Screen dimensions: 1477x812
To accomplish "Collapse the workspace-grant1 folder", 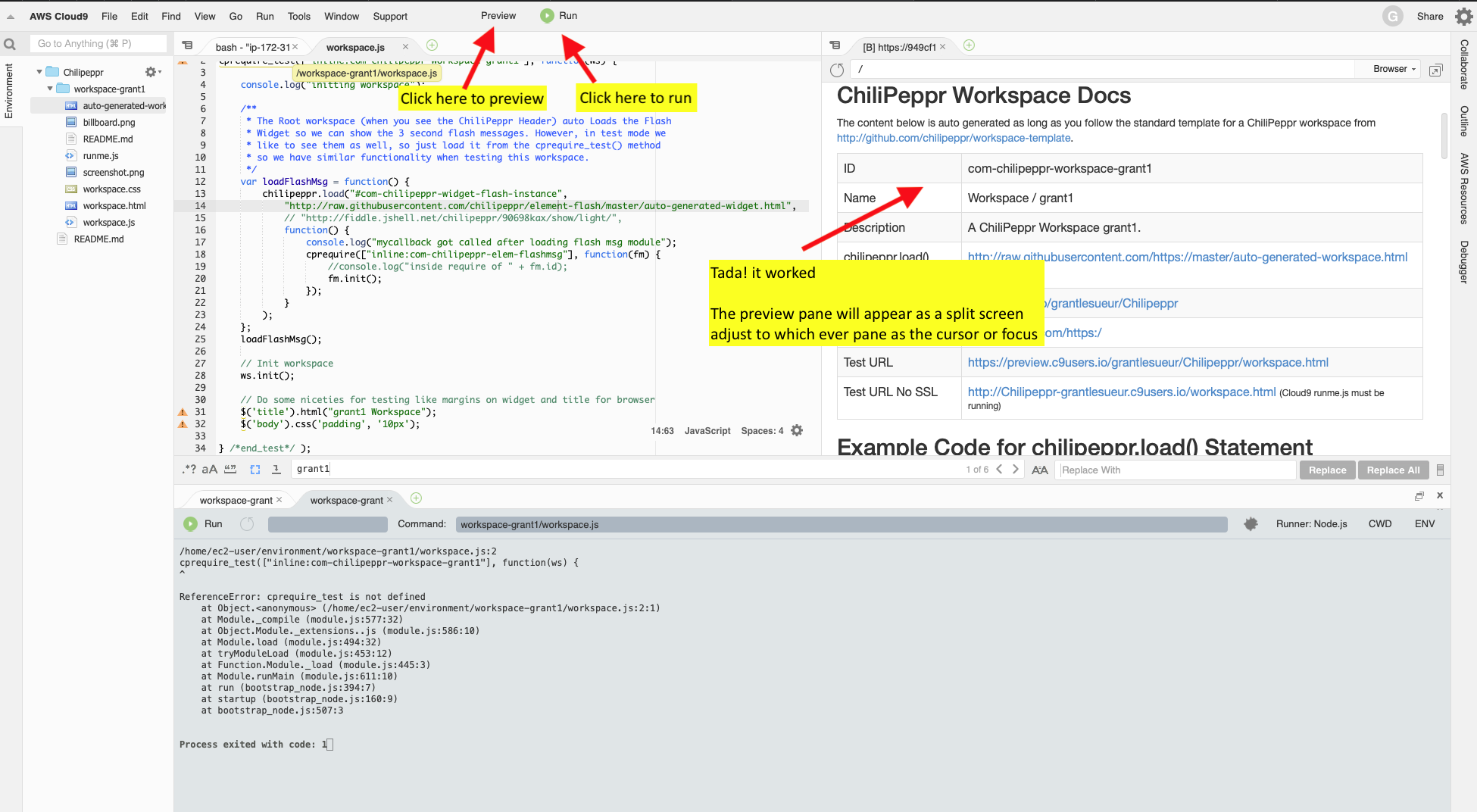I will click(x=50, y=89).
